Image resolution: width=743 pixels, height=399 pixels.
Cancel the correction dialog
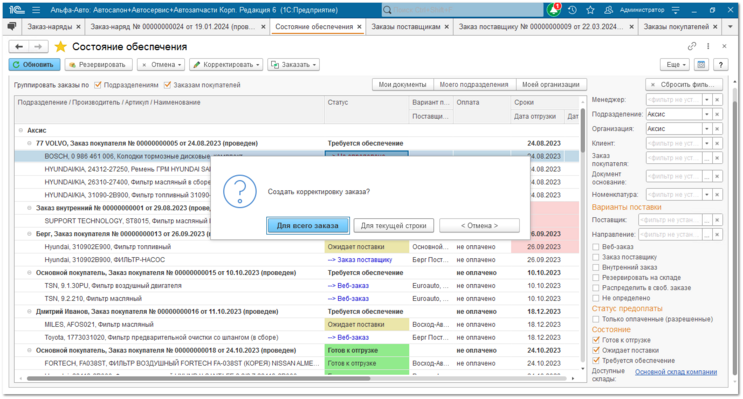pos(479,226)
